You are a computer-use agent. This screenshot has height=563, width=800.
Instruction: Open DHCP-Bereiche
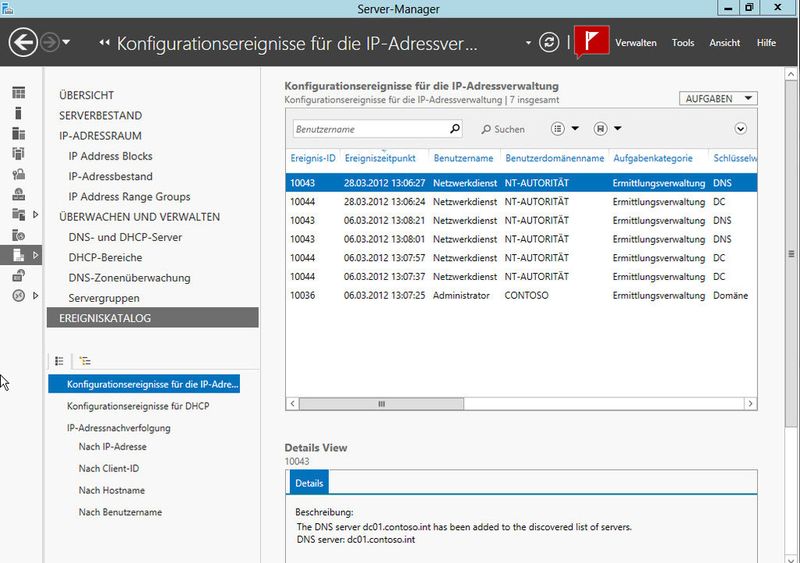105,258
